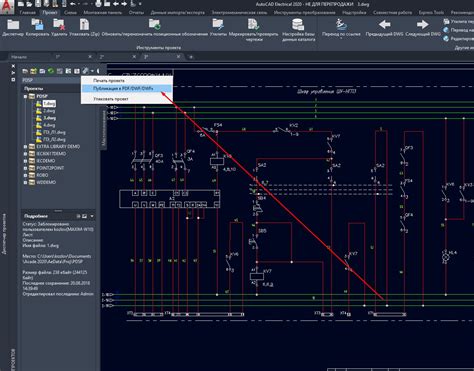Click Open file icon in Quick Access toolbar
The height and width of the screenshot is (371, 474).
click(x=30, y=4)
